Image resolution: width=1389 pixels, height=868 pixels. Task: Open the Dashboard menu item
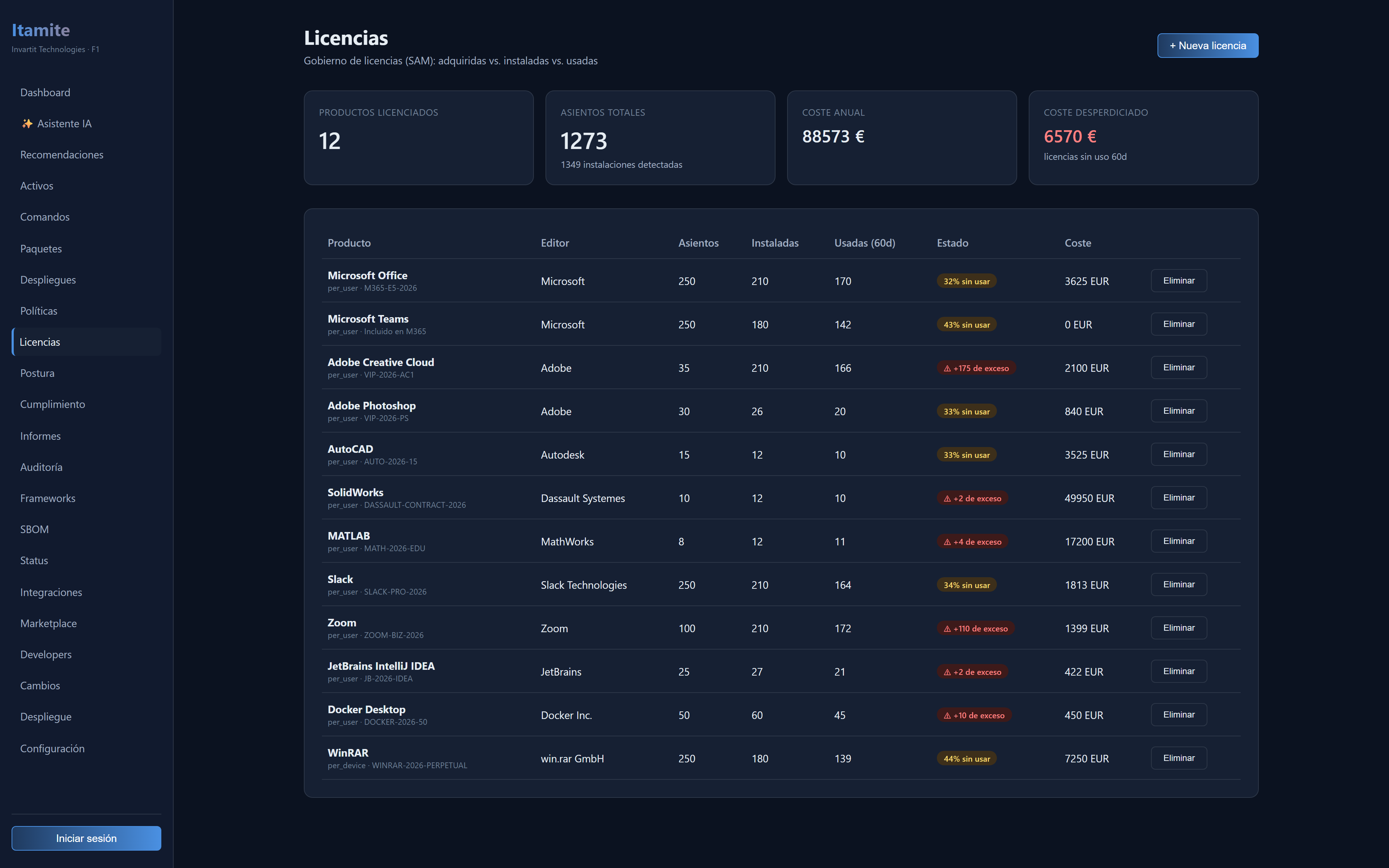[x=45, y=93]
